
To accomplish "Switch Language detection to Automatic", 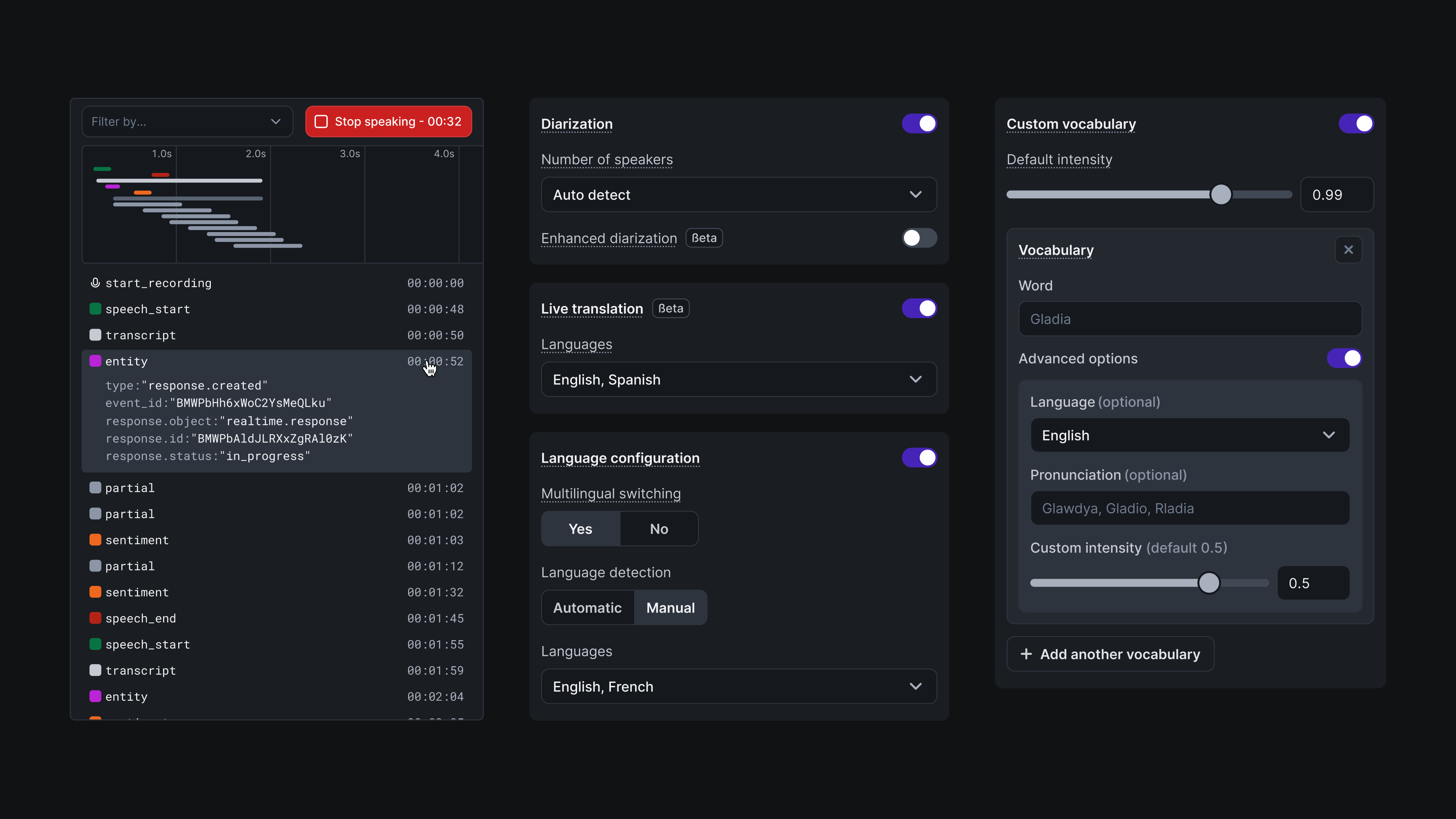I will 587,607.
